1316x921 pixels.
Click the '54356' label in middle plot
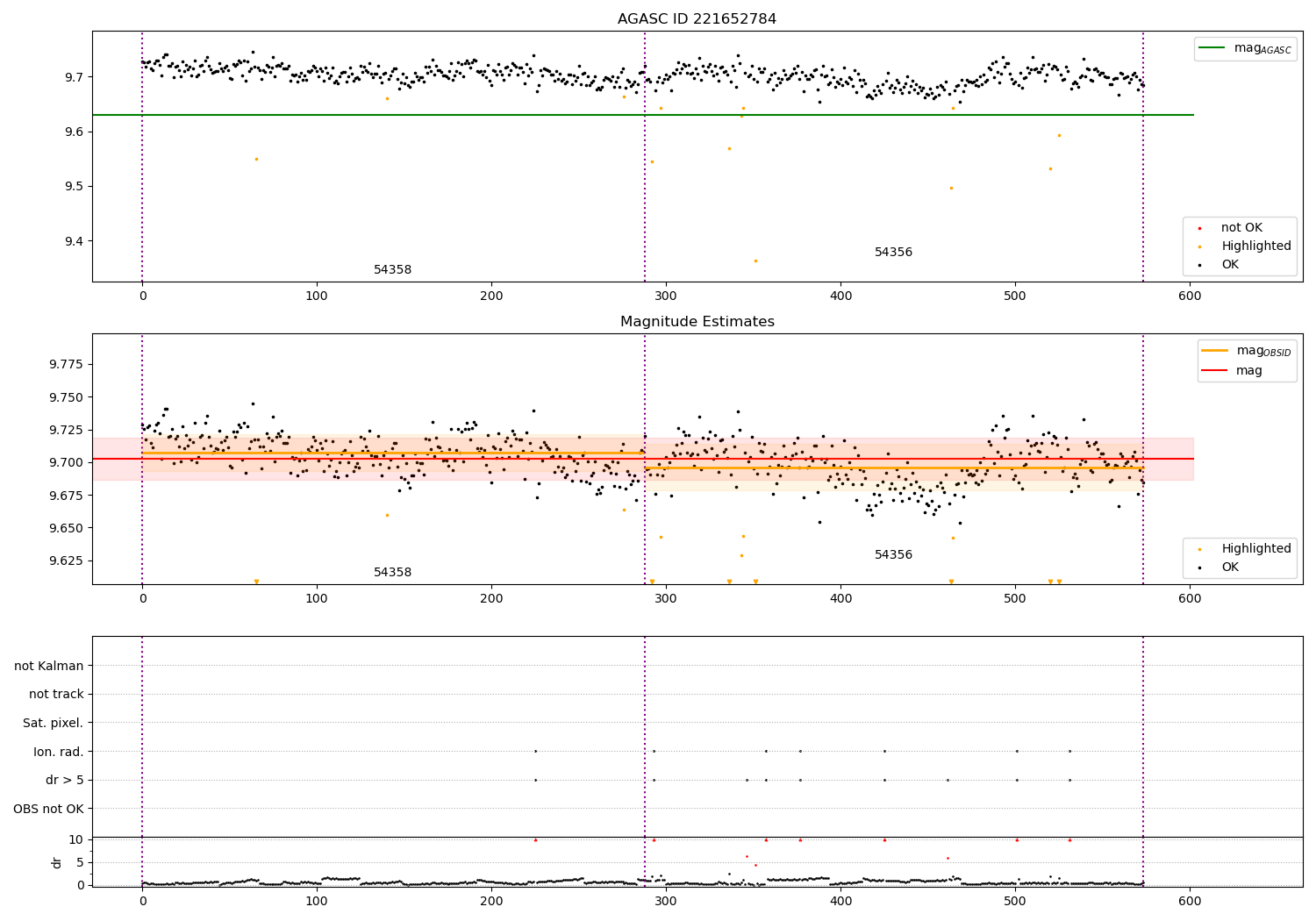pyautogui.click(x=893, y=555)
